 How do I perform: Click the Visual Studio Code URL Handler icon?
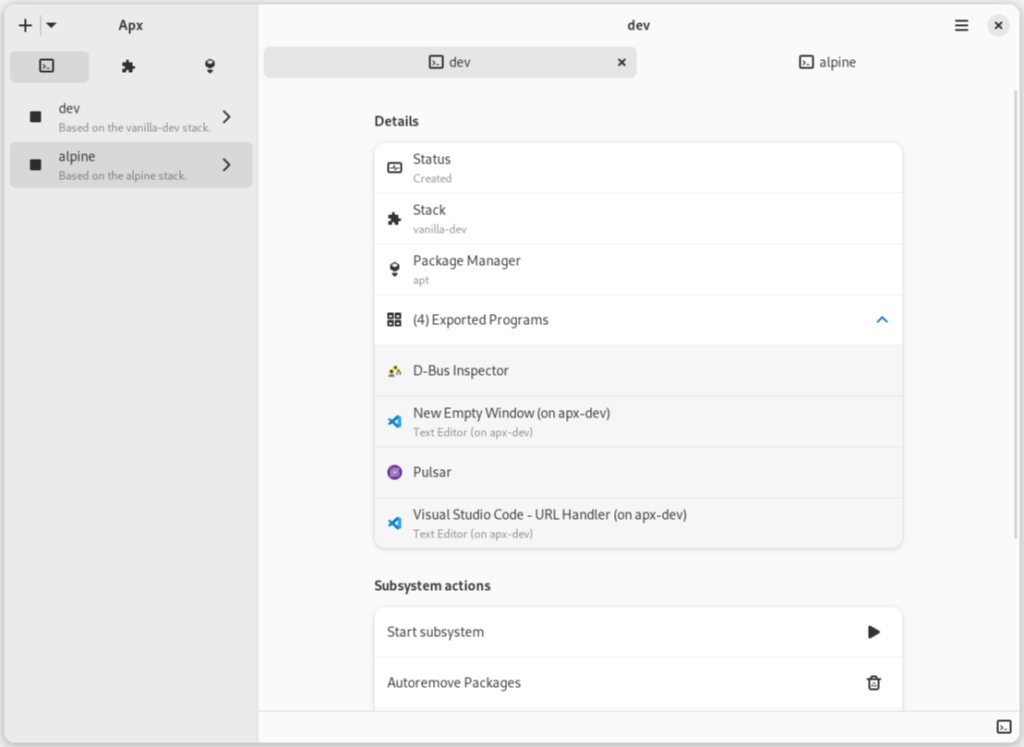(394, 523)
